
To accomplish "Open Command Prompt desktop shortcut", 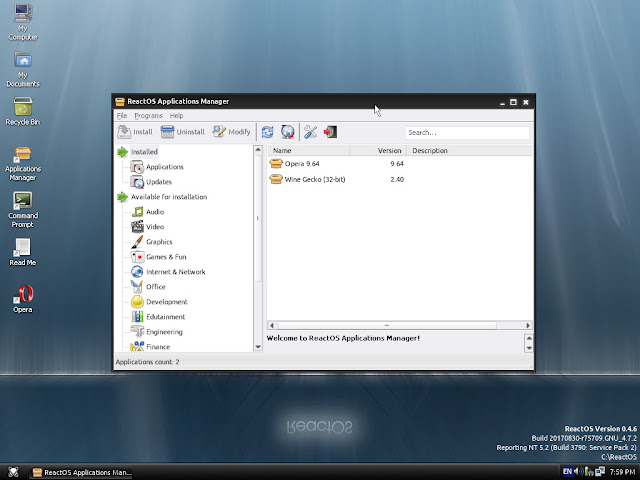I will 23,210.
